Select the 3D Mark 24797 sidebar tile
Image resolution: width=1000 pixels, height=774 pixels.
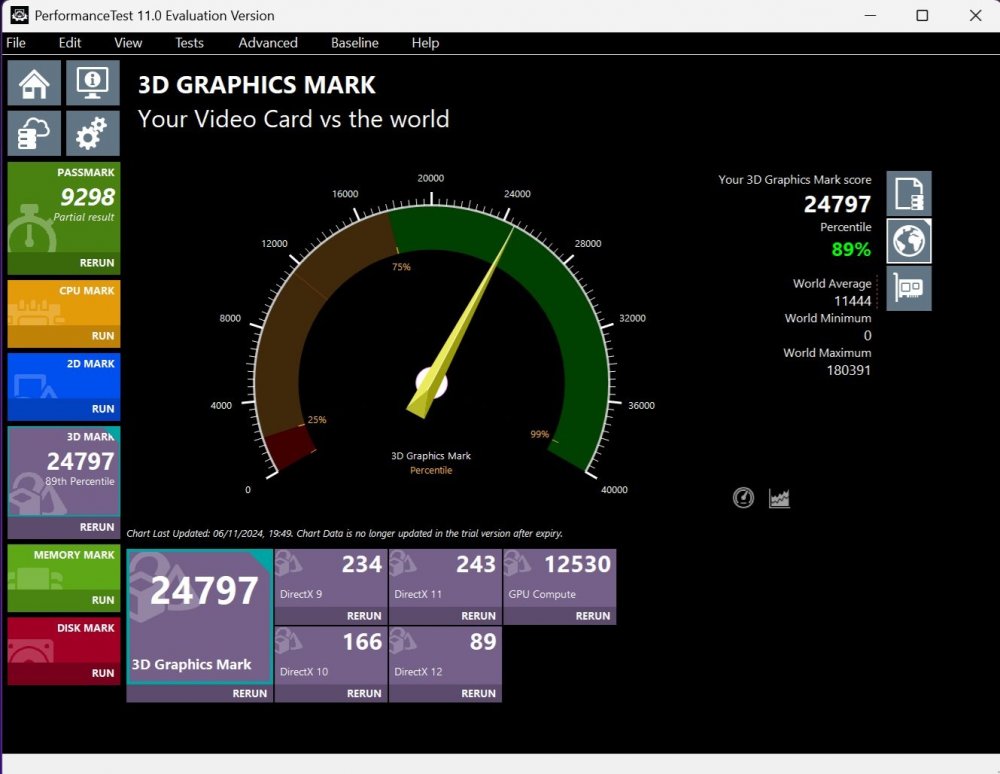point(64,472)
